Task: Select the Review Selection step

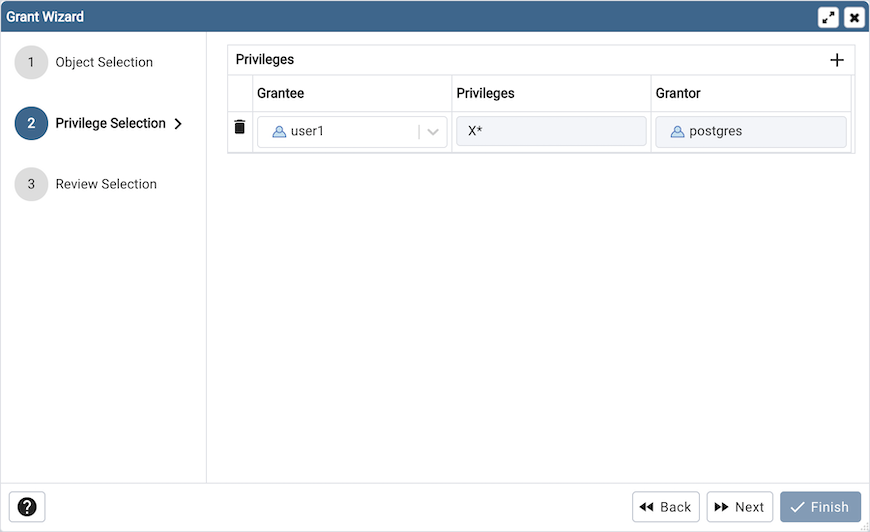Action: pos(106,184)
